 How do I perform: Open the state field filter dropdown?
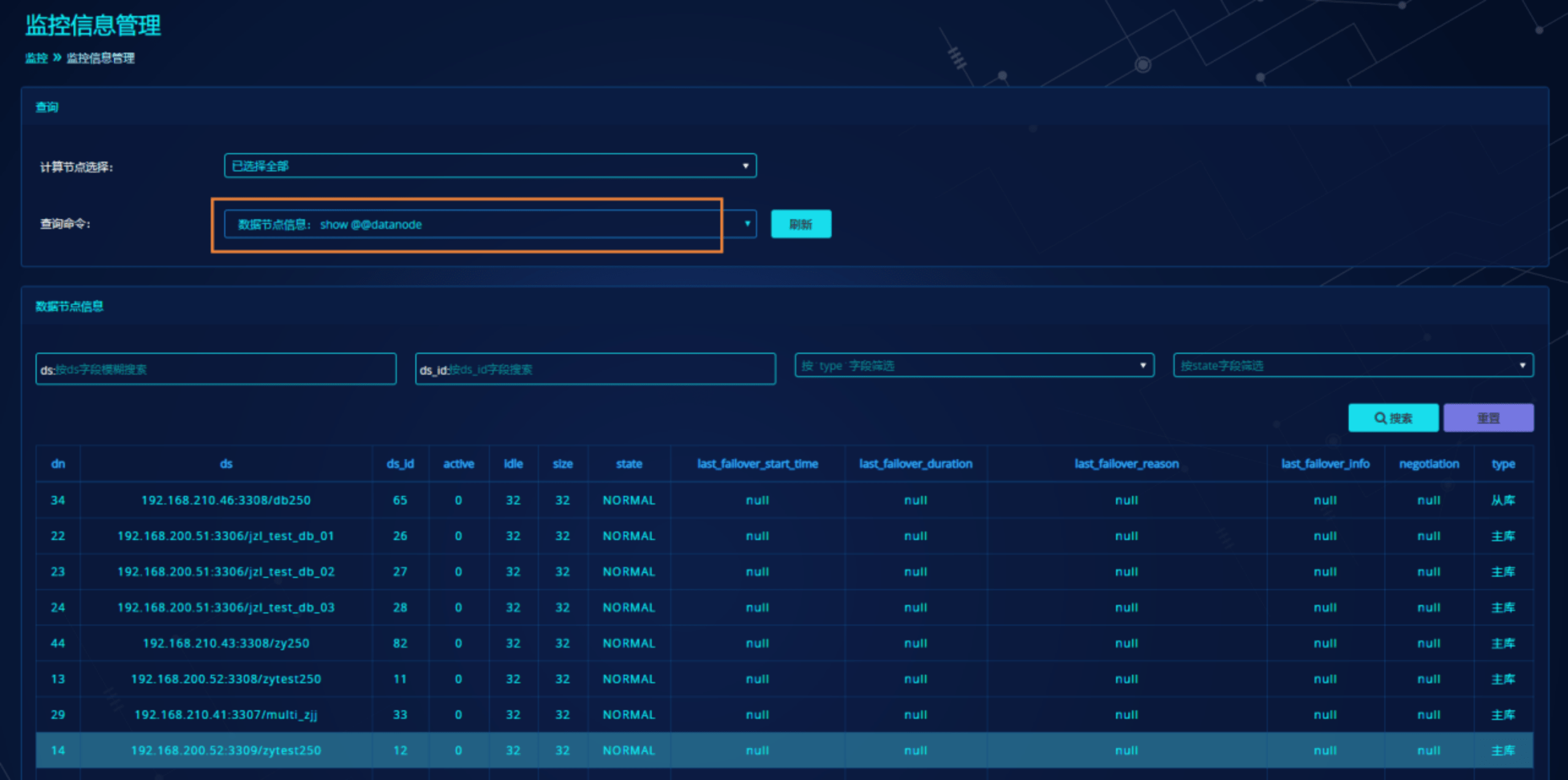pyautogui.click(x=1352, y=366)
